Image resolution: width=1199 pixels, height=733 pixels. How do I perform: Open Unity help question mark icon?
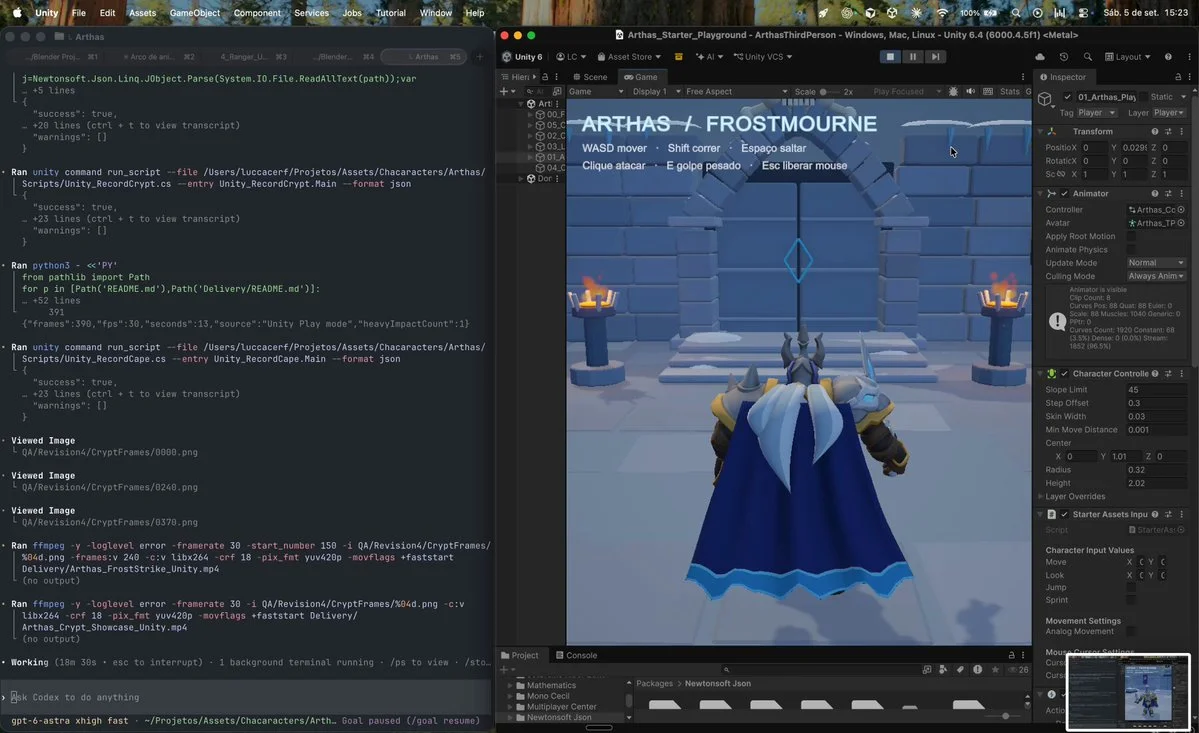click(x=1168, y=57)
